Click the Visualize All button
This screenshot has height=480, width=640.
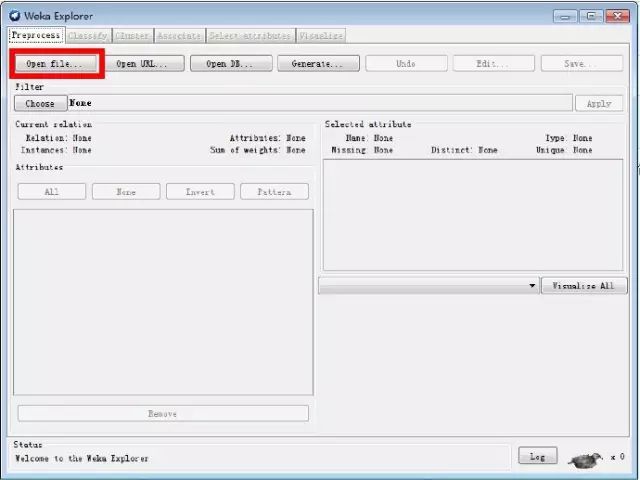coord(584,286)
